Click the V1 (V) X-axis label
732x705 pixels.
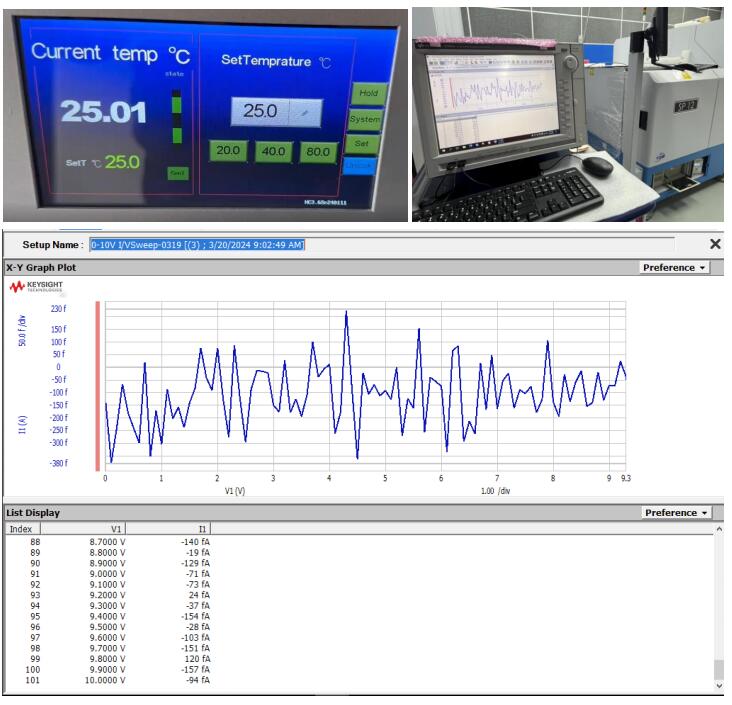click(x=235, y=492)
